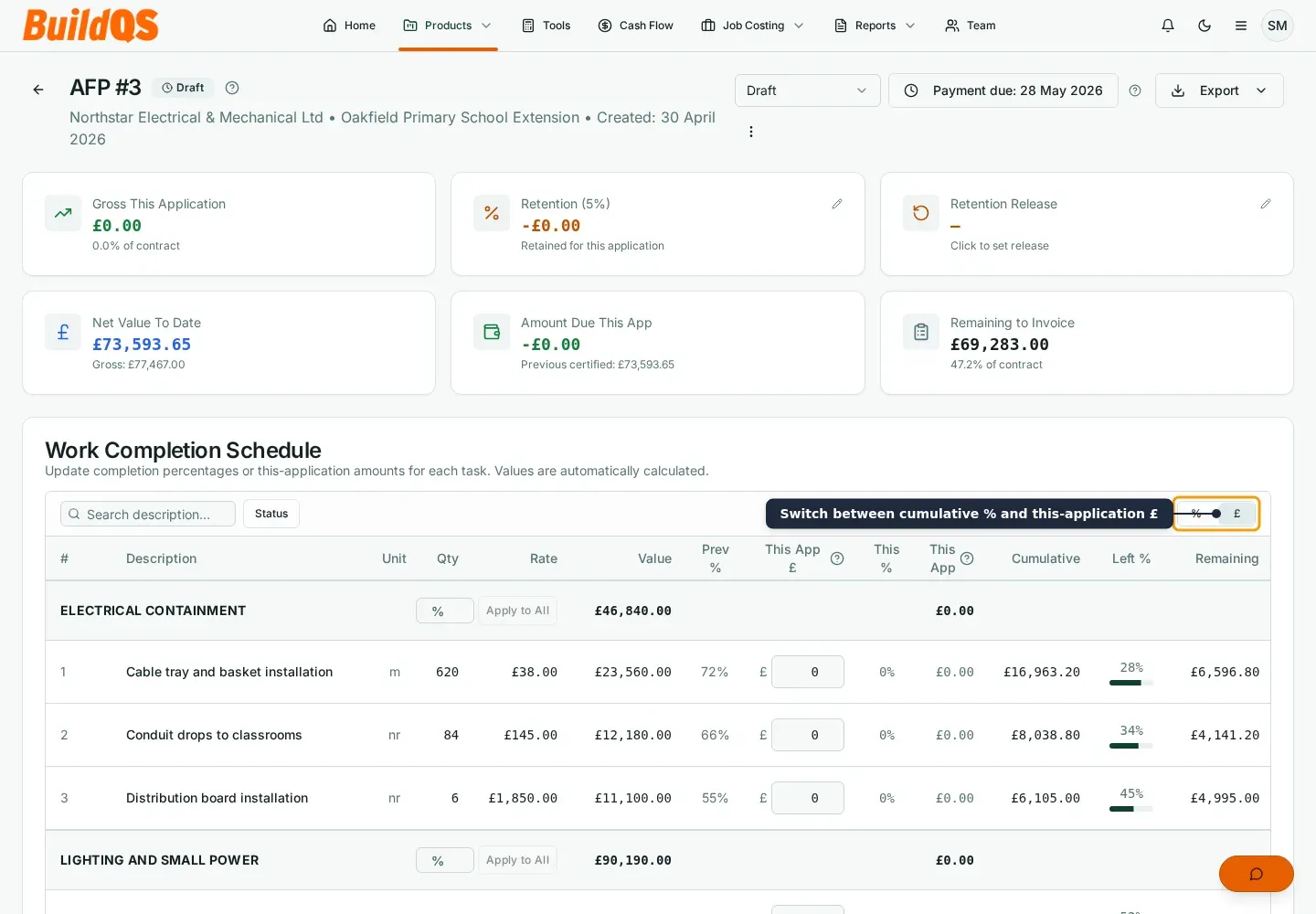Click the Description column header
The height and width of the screenshot is (914, 1316).
click(162, 558)
